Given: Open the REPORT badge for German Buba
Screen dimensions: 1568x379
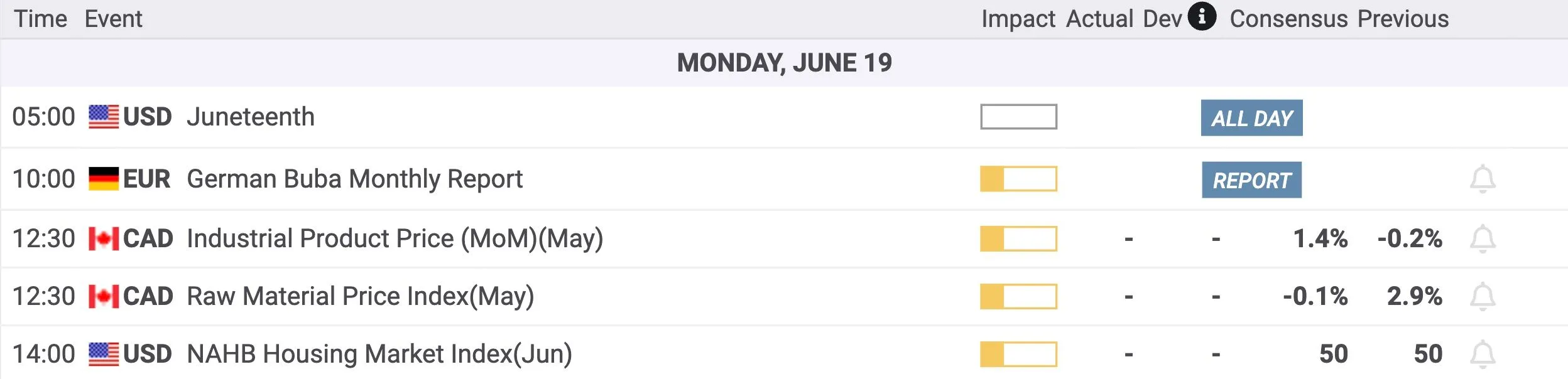Looking at the screenshot, I should (x=1251, y=180).
